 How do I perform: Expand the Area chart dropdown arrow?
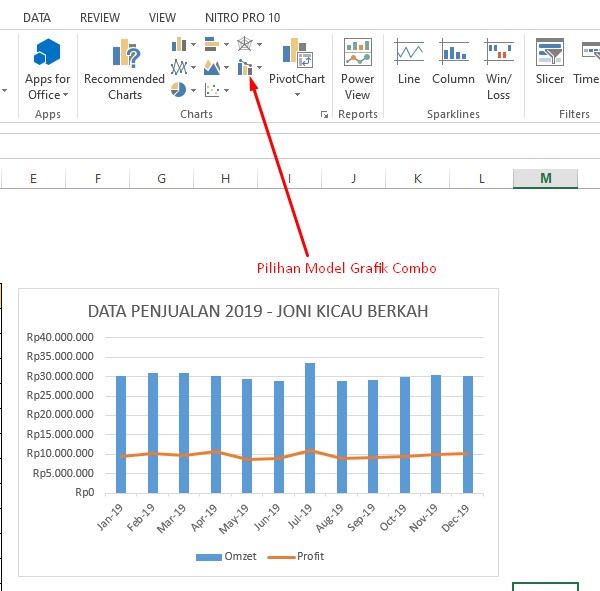(x=226, y=68)
